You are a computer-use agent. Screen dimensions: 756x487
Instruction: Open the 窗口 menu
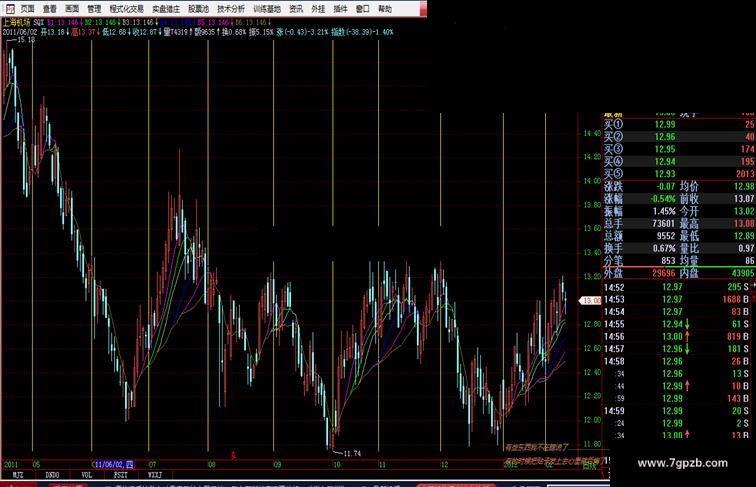[363, 9]
